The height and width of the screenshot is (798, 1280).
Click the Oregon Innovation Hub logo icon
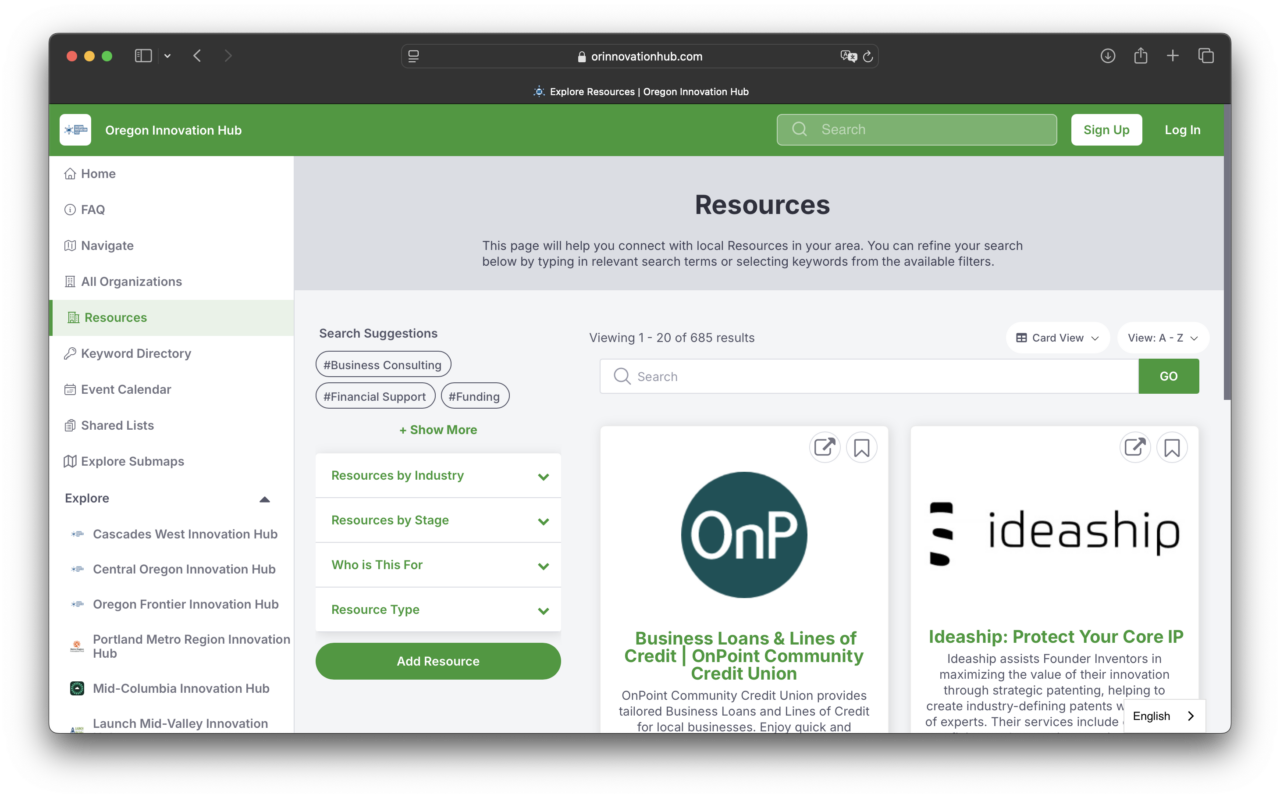[x=75, y=130]
